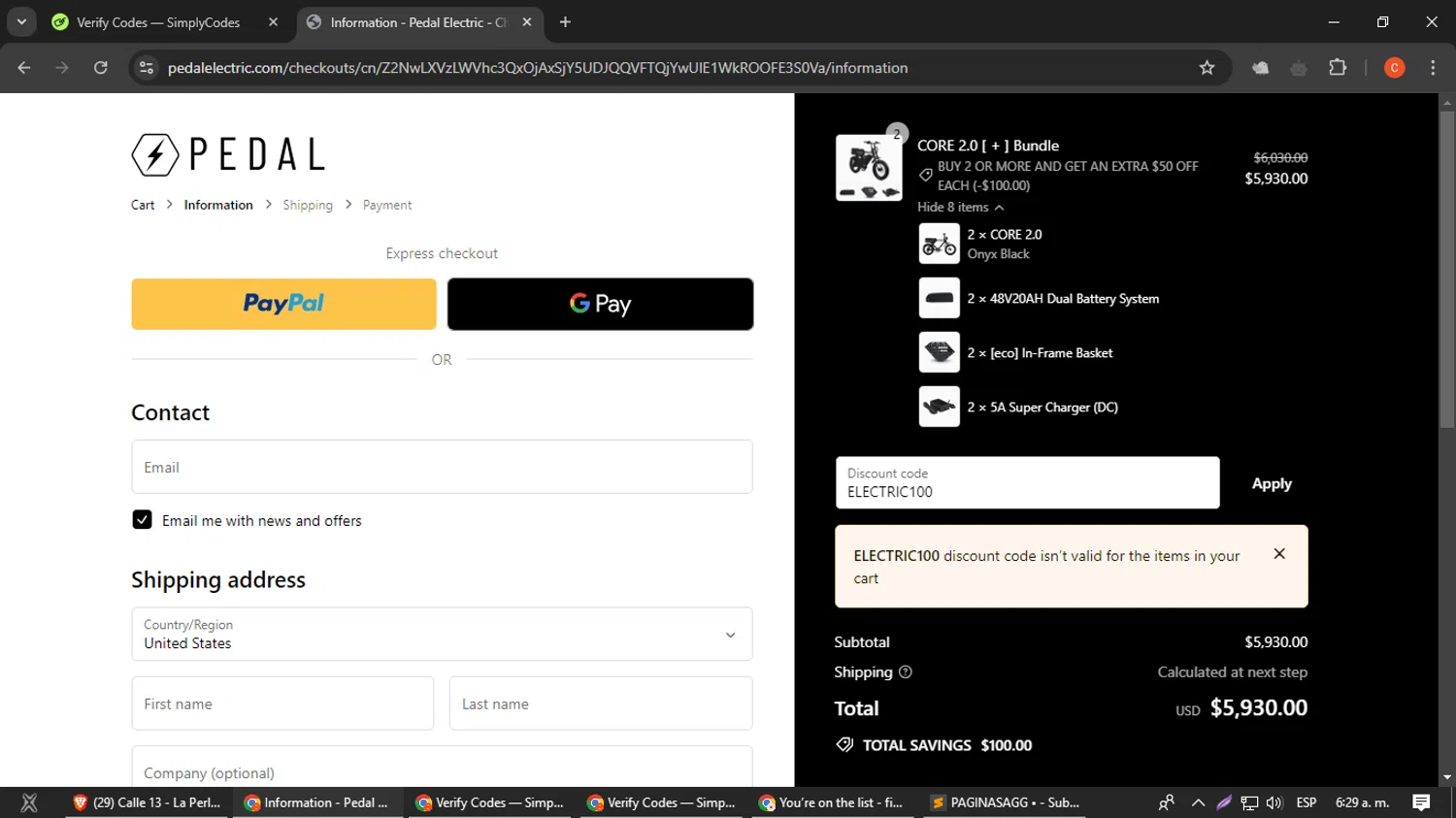Viewport: 1456px width, 818px height.
Task: Close the Information Pedal Electric tab
Action: (527, 22)
